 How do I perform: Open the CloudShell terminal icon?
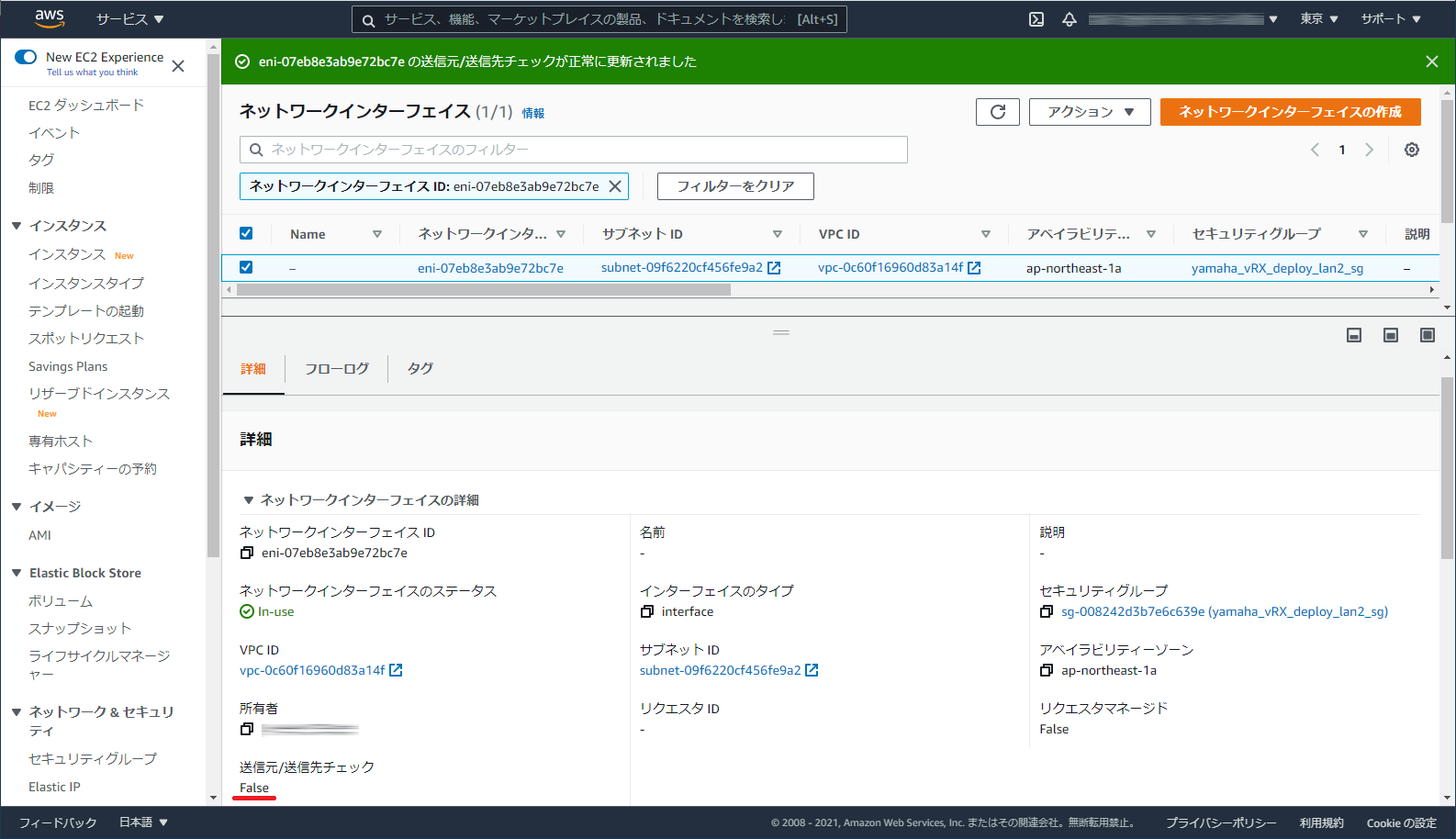[1036, 19]
